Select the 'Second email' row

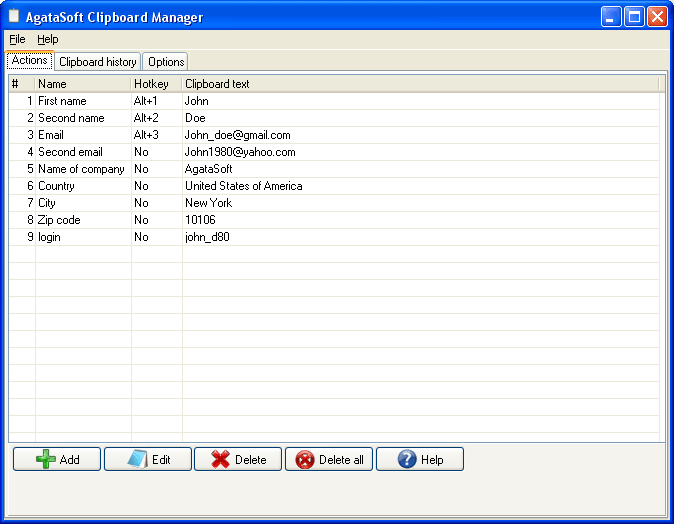[x=334, y=152]
